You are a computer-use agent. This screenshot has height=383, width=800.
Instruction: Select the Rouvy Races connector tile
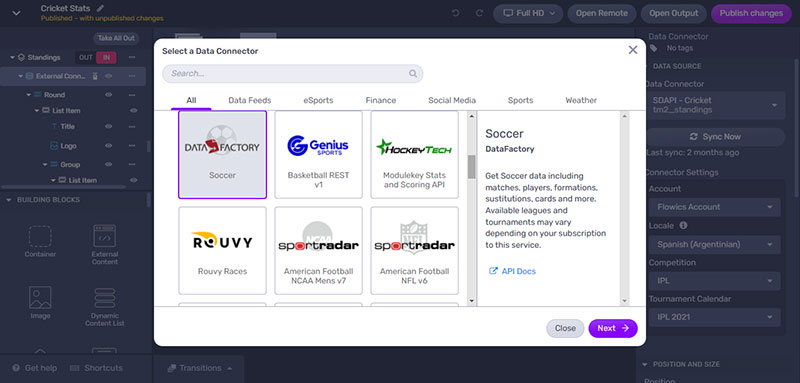(x=222, y=250)
